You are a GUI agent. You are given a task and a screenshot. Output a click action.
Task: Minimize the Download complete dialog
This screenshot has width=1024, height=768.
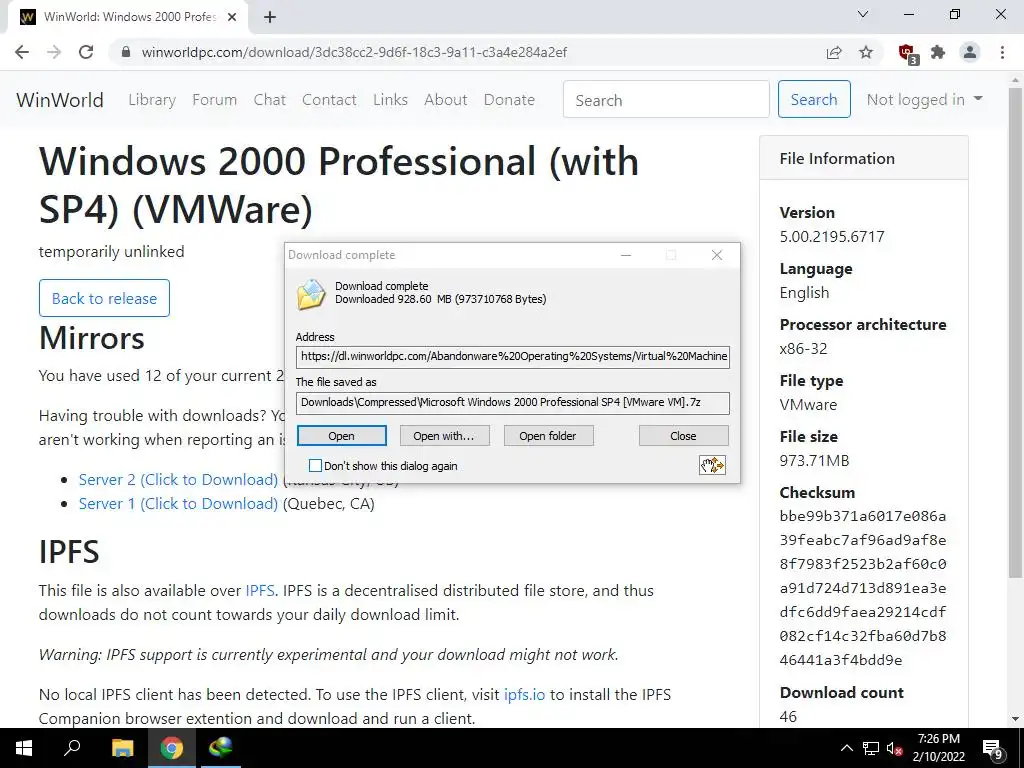(626, 255)
